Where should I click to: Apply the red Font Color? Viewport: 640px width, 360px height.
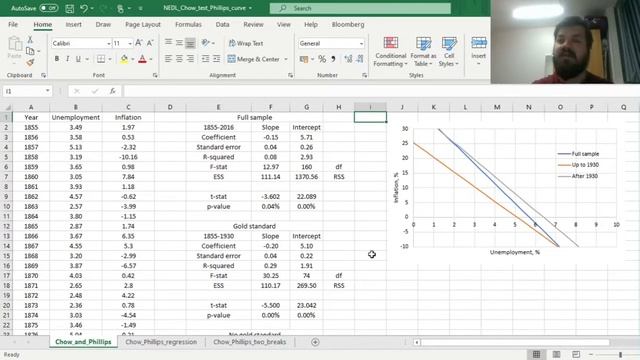142,59
